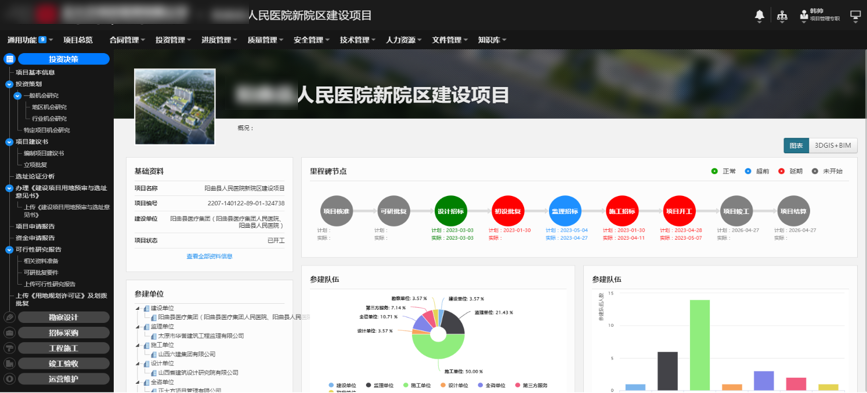Click the 投资决策 list icon in sidebar
This screenshot has width=867, height=393.
(x=9, y=59)
